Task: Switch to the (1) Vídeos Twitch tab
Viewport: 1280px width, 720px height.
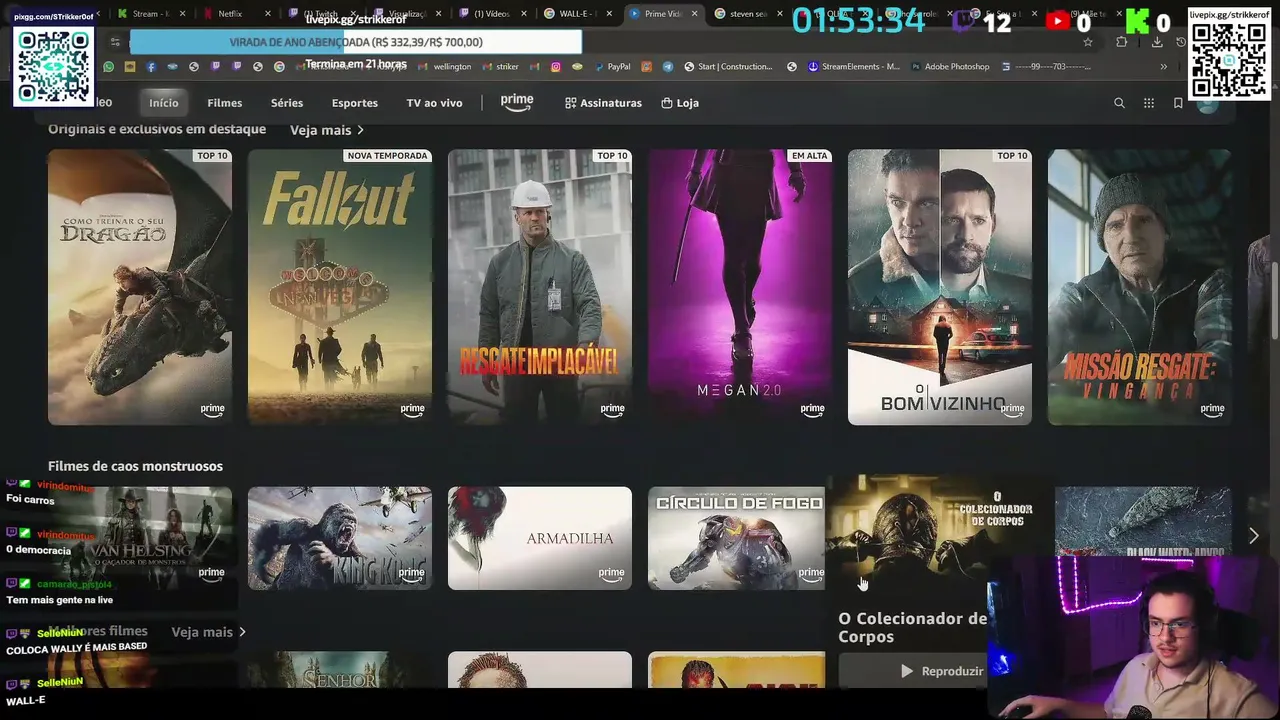Action: (x=490, y=14)
